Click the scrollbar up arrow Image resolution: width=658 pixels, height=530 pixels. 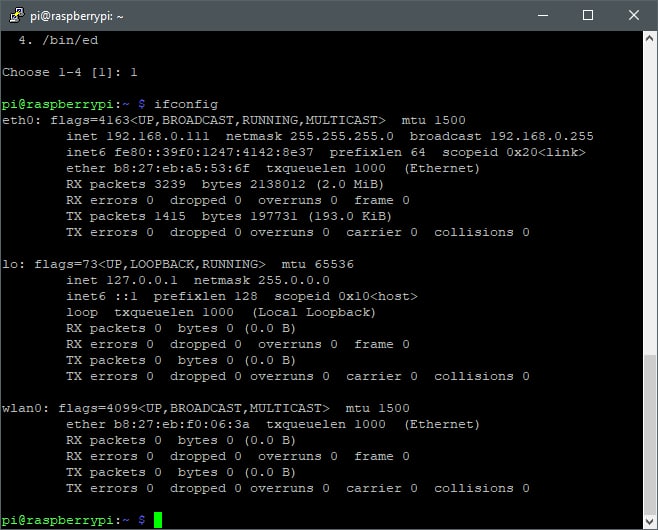(x=649, y=39)
